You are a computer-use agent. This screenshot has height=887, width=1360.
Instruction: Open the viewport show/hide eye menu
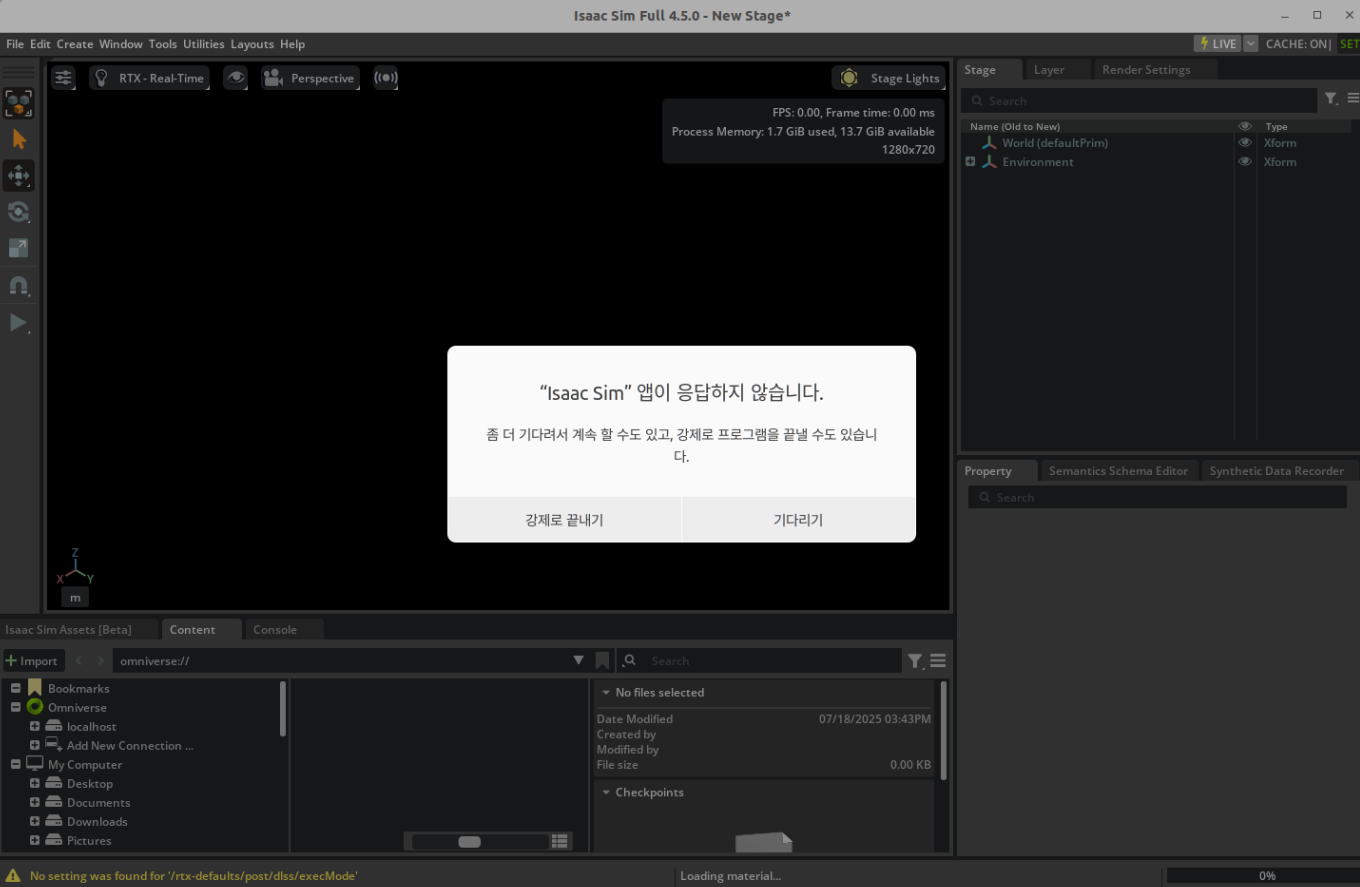(236, 78)
